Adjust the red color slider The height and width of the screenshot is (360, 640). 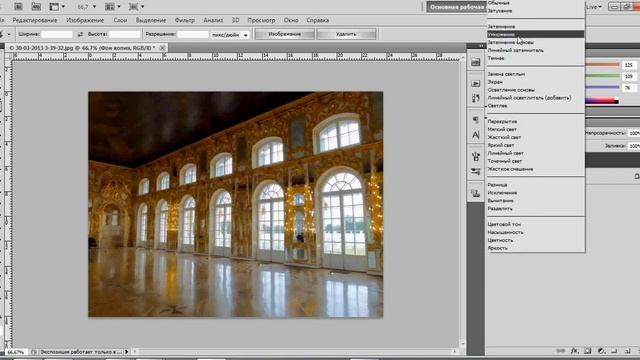click(x=602, y=65)
